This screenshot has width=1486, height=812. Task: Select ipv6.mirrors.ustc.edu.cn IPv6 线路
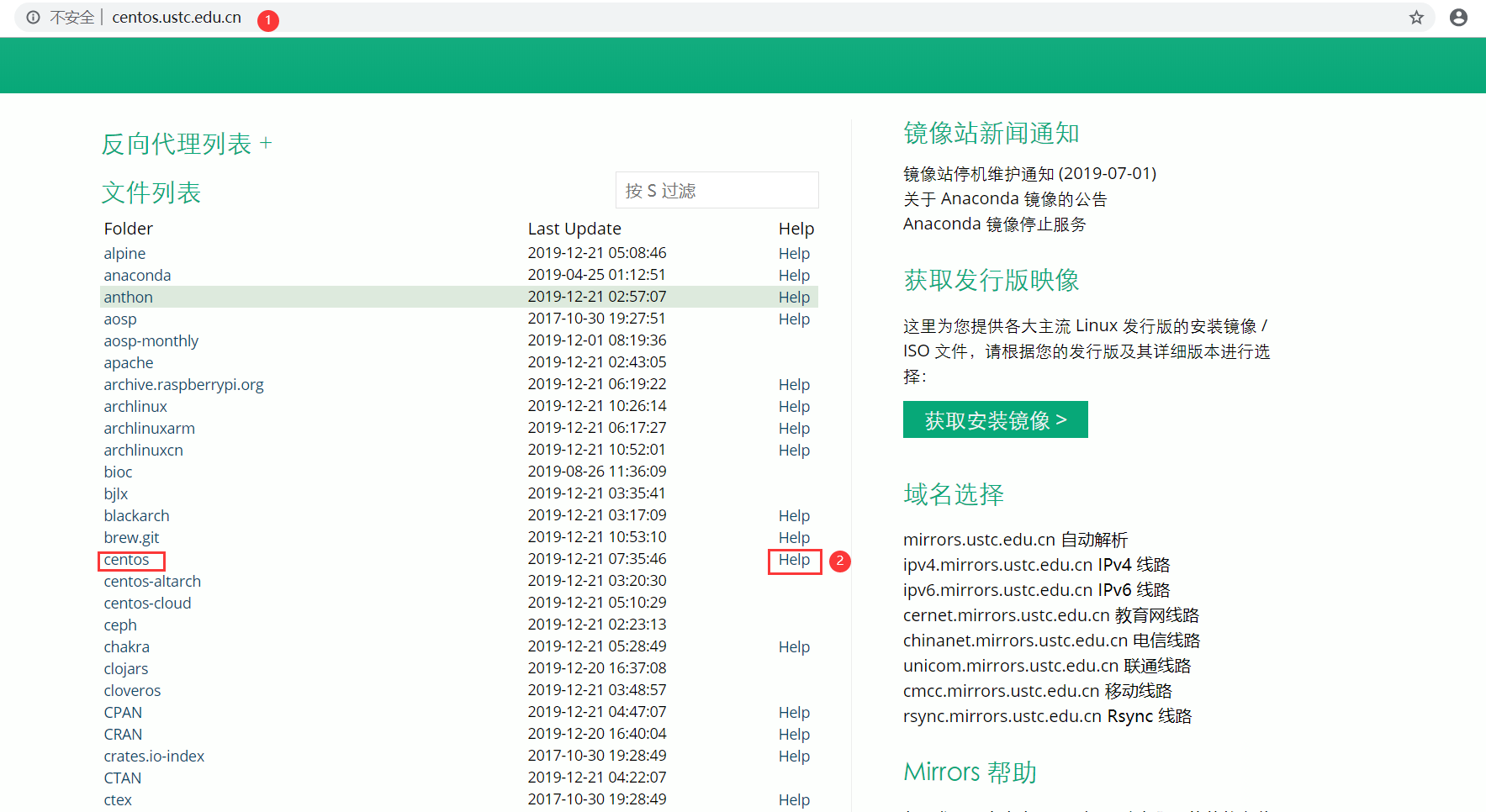point(1036,590)
